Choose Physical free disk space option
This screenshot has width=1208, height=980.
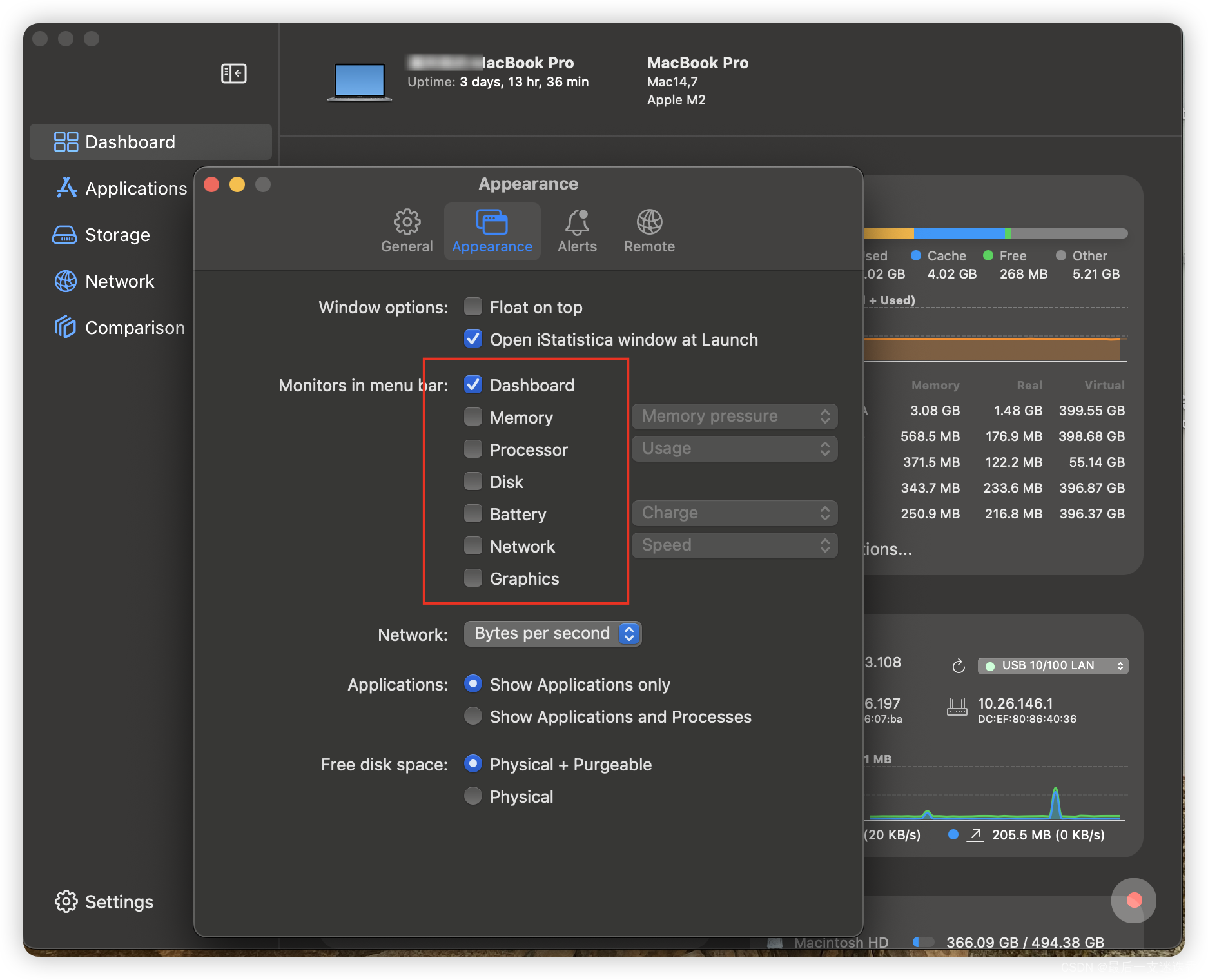coord(473,796)
